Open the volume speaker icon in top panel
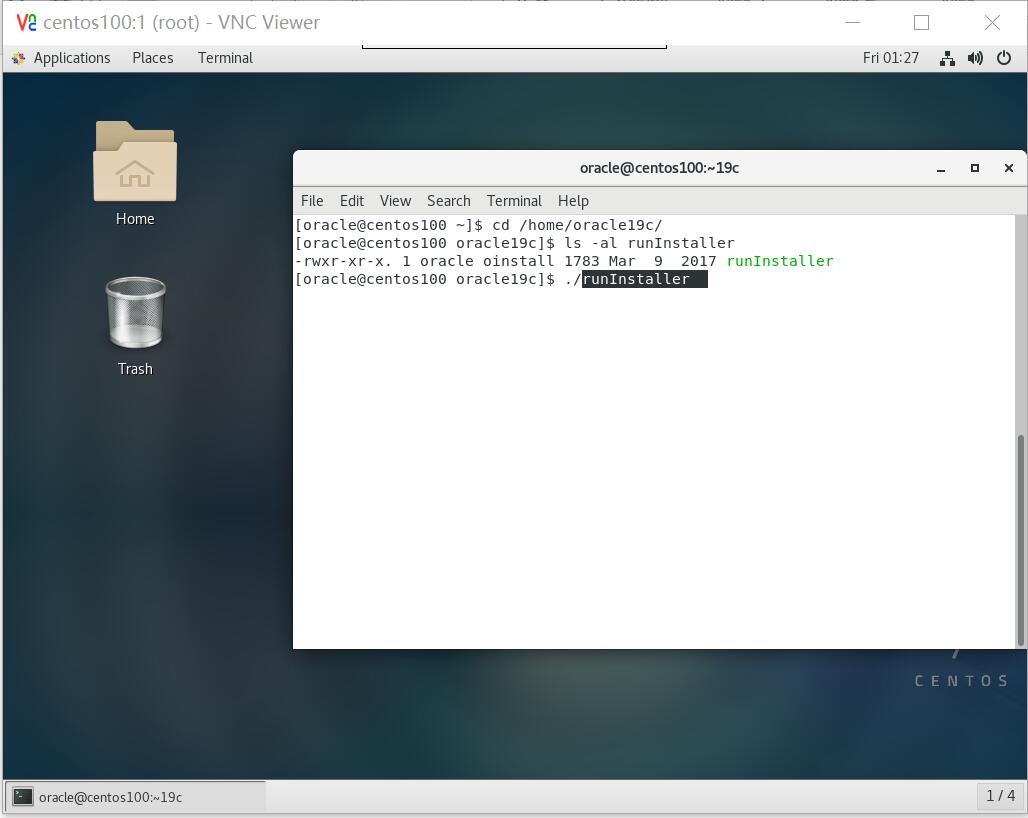 point(975,58)
